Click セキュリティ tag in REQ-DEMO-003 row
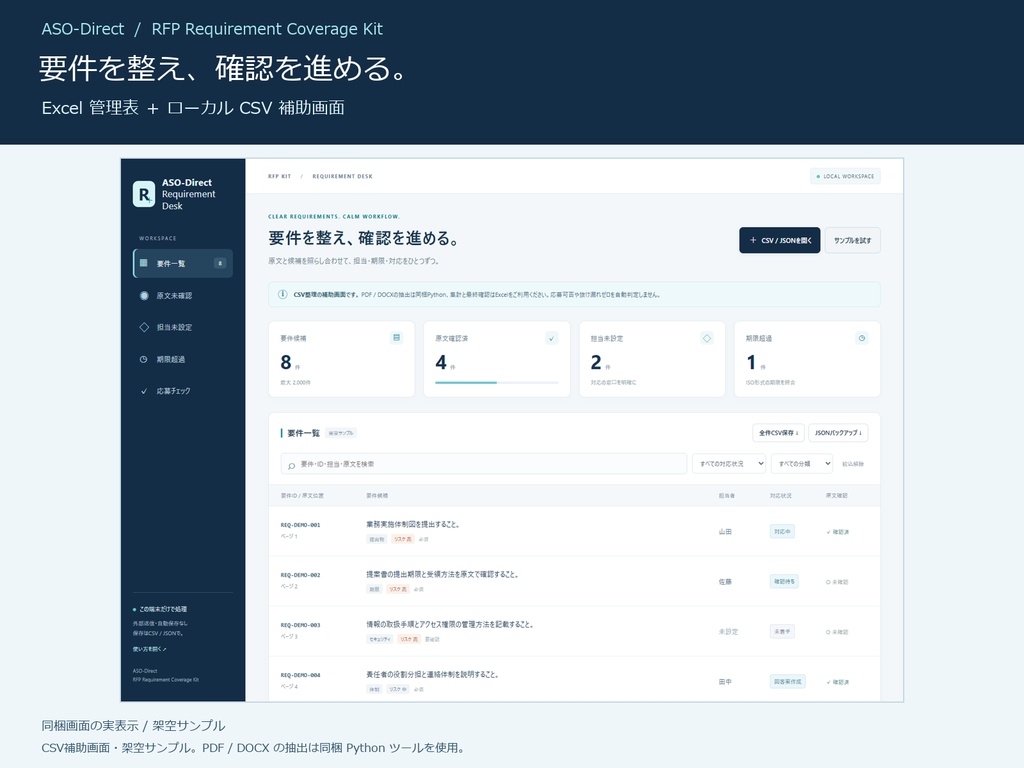The image size is (1024, 768). (x=380, y=639)
